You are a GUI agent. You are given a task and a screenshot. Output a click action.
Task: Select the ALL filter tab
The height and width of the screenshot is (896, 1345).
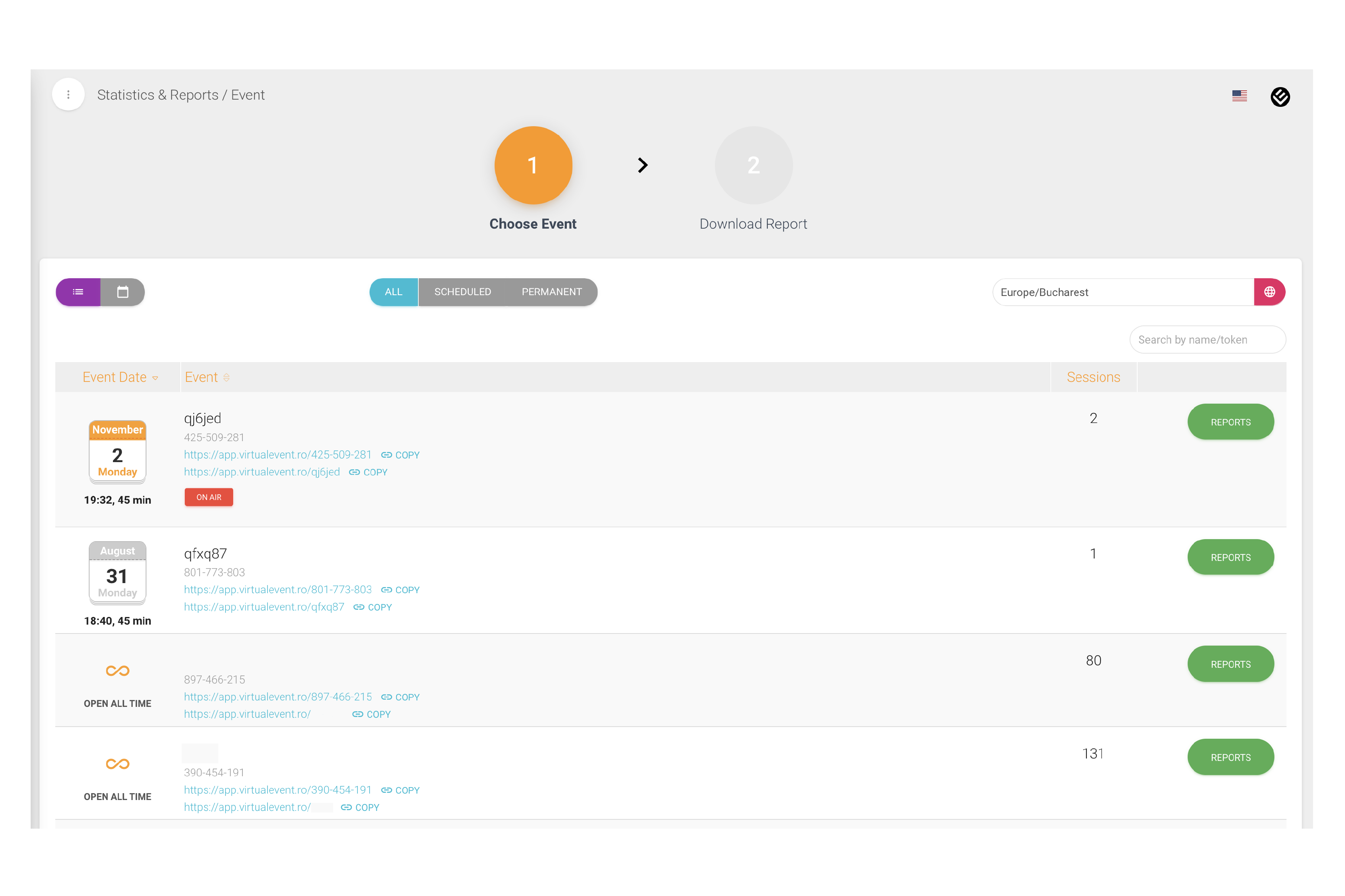(x=393, y=292)
